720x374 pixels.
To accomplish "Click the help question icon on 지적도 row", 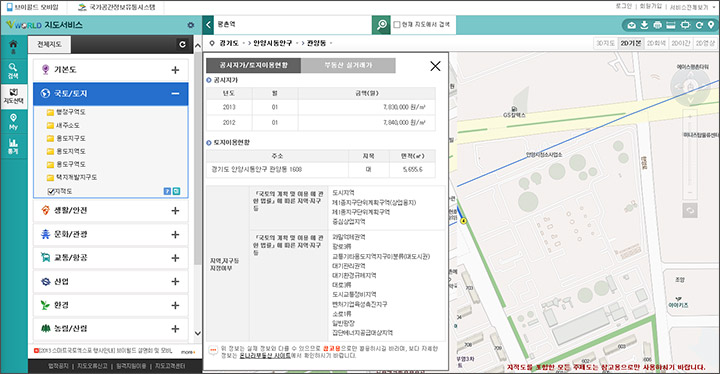I will (167, 191).
